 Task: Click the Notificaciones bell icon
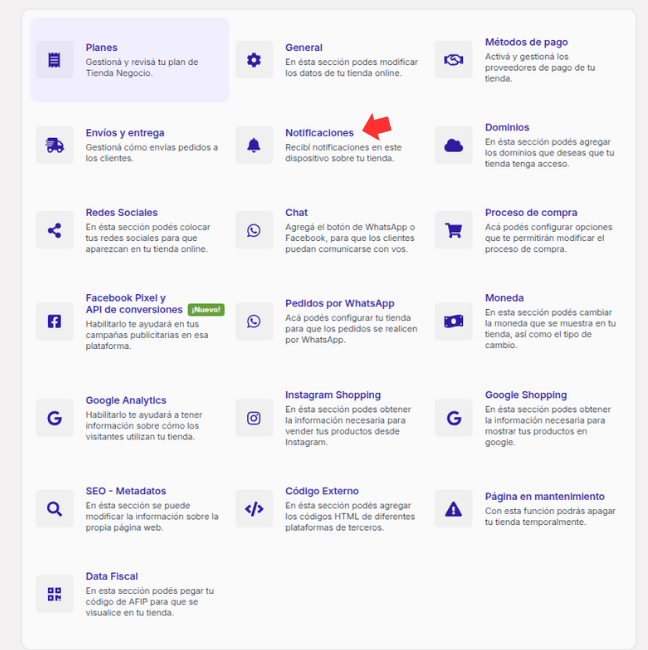[254, 145]
